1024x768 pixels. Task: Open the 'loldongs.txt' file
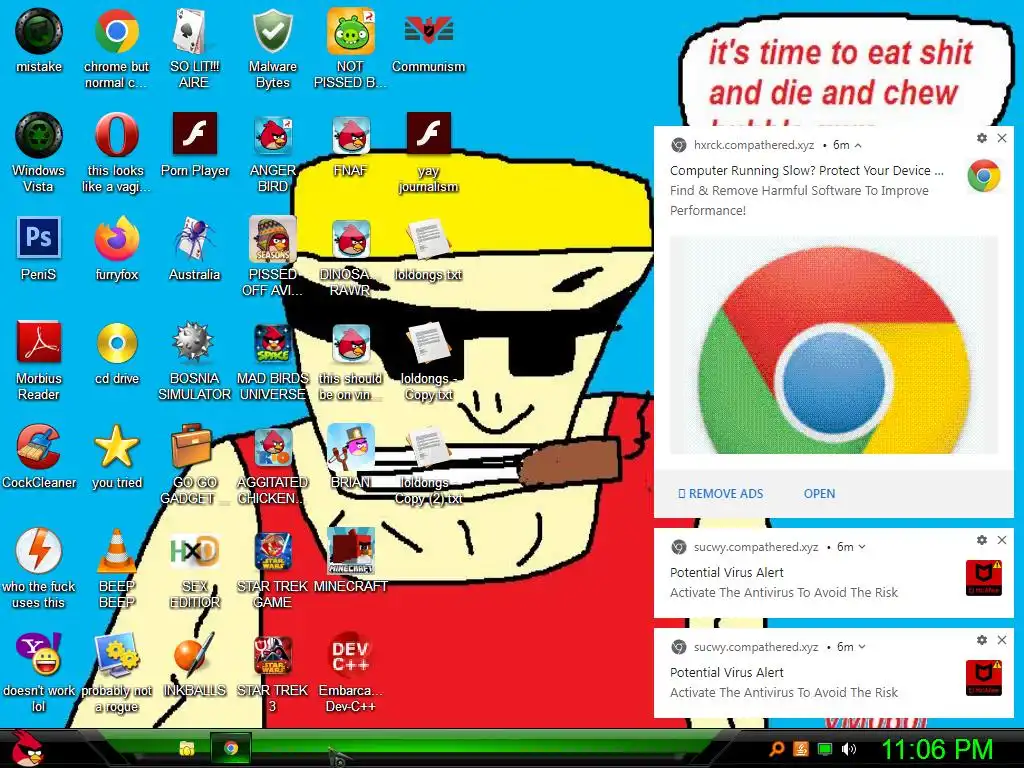coord(428,239)
